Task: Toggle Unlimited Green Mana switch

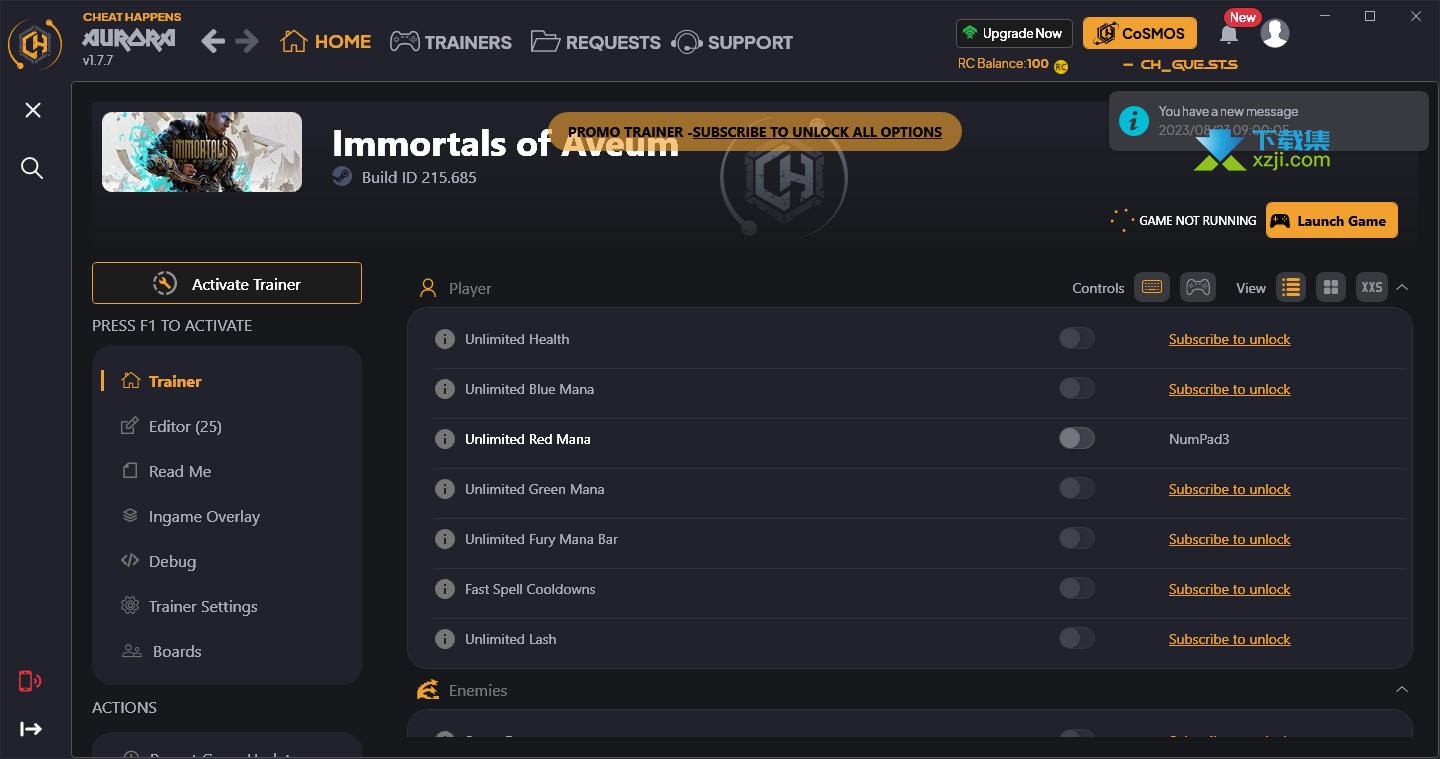Action: [x=1077, y=488]
